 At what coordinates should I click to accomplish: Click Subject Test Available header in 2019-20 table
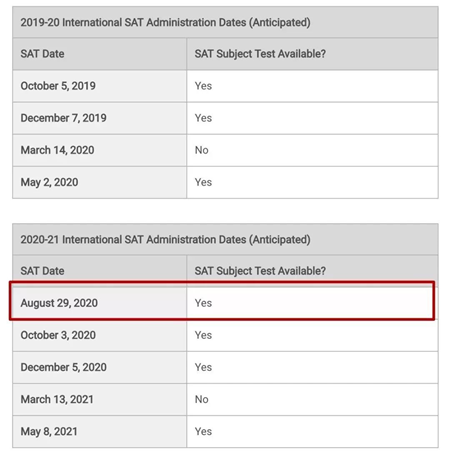(260, 54)
